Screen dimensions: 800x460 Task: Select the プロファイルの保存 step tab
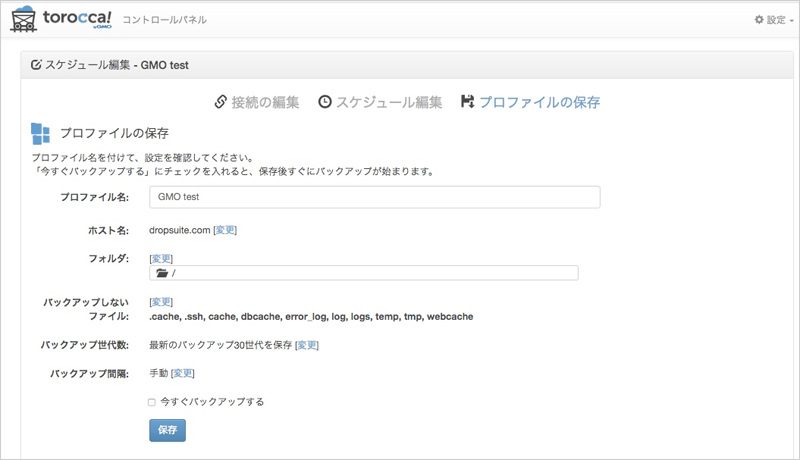[531, 102]
